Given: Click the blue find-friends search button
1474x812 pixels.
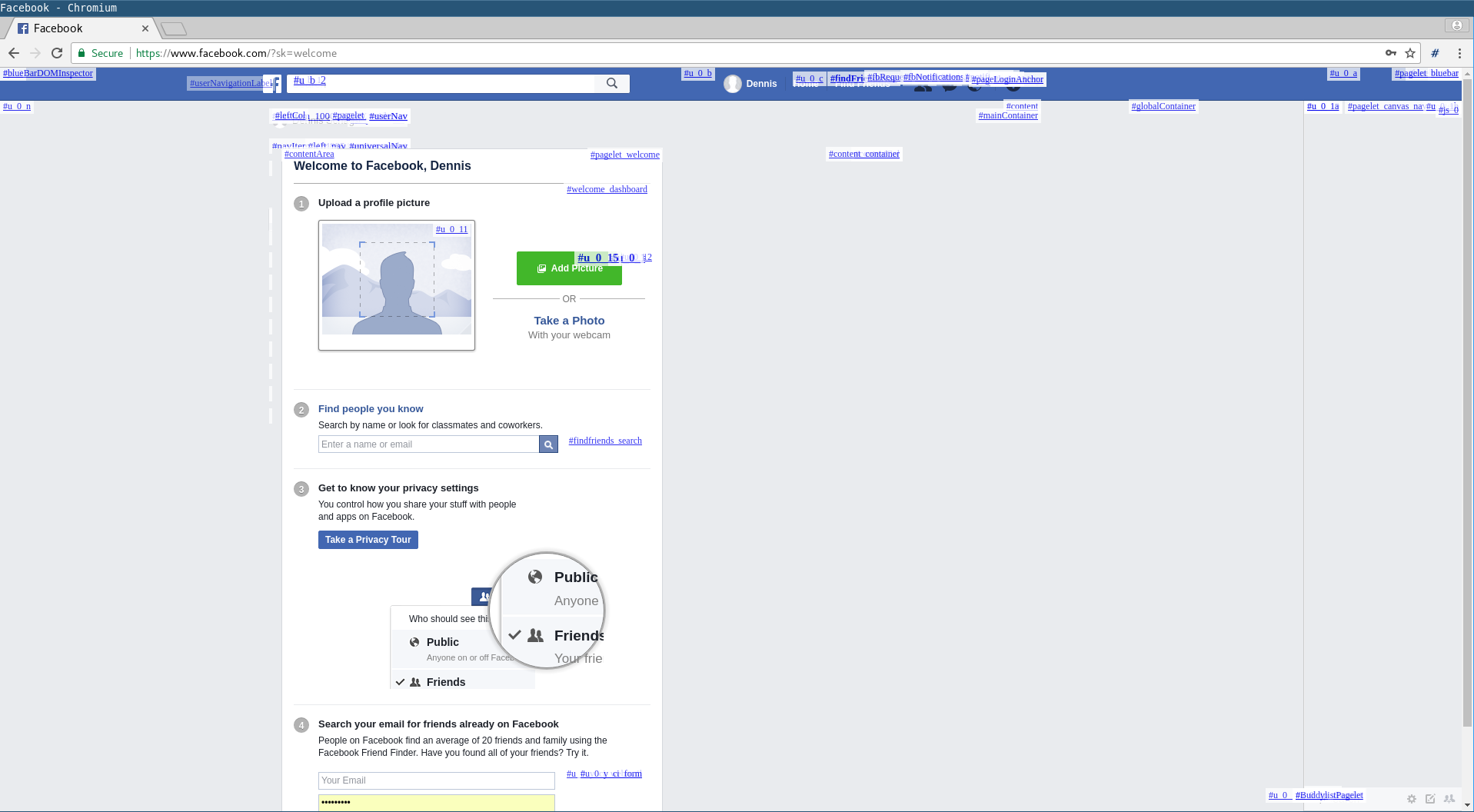Looking at the screenshot, I should (548, 444).
